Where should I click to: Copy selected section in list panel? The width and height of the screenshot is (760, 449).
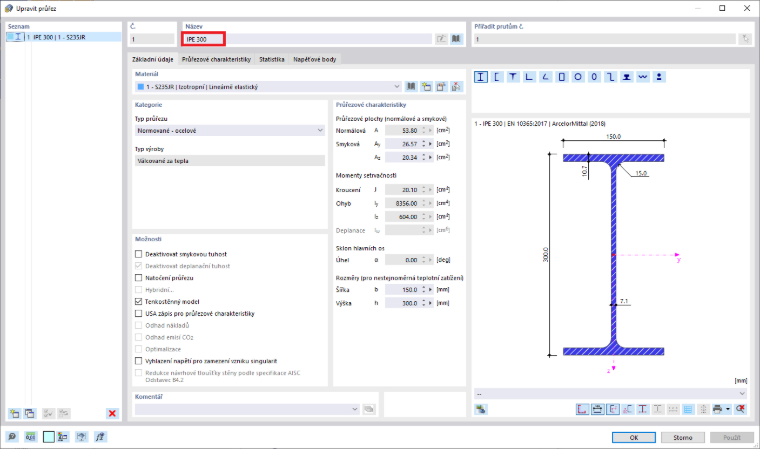click(x=30, y=413)
